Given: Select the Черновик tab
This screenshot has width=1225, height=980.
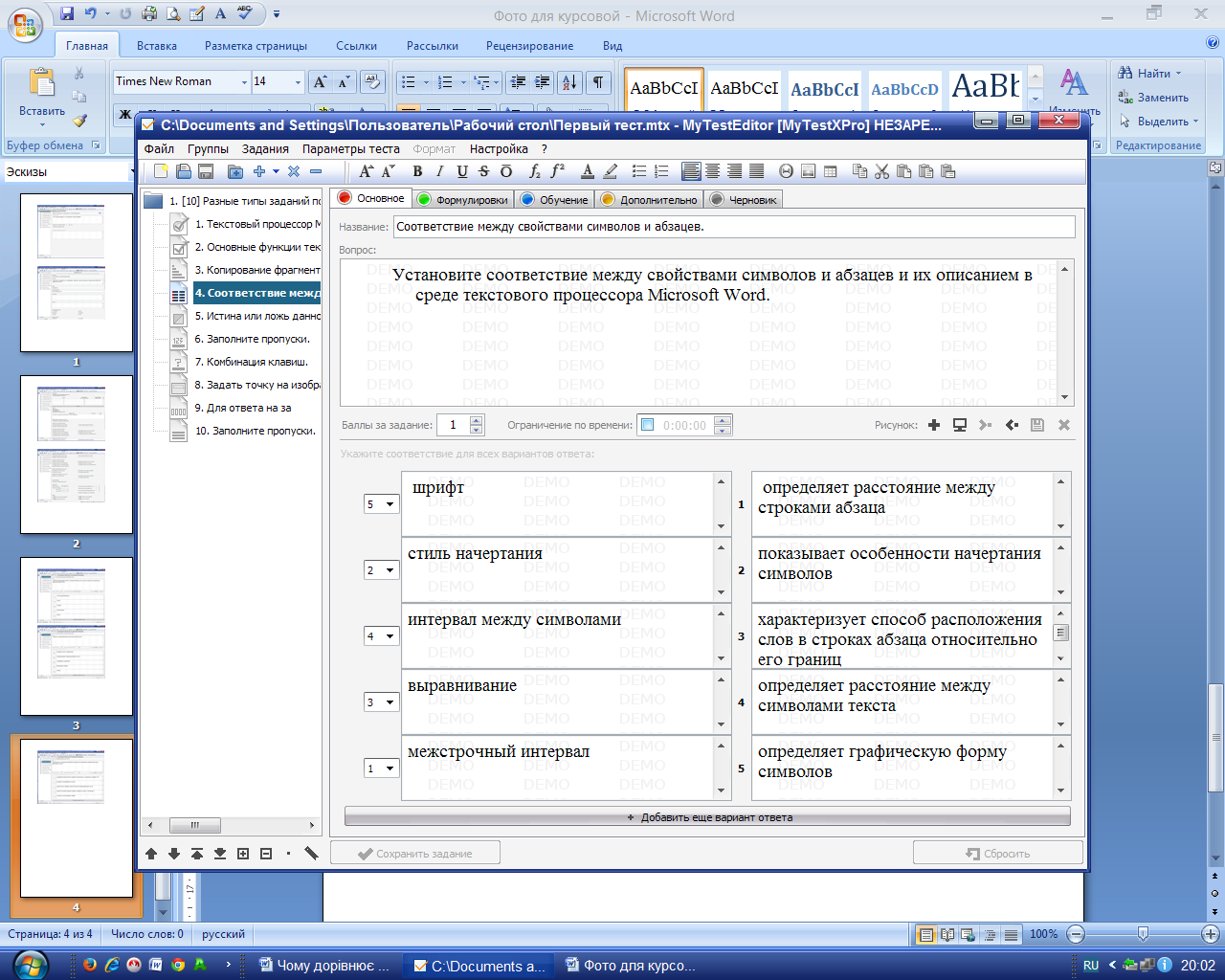Looking at the screenshot, I should [x=745, y=199].
